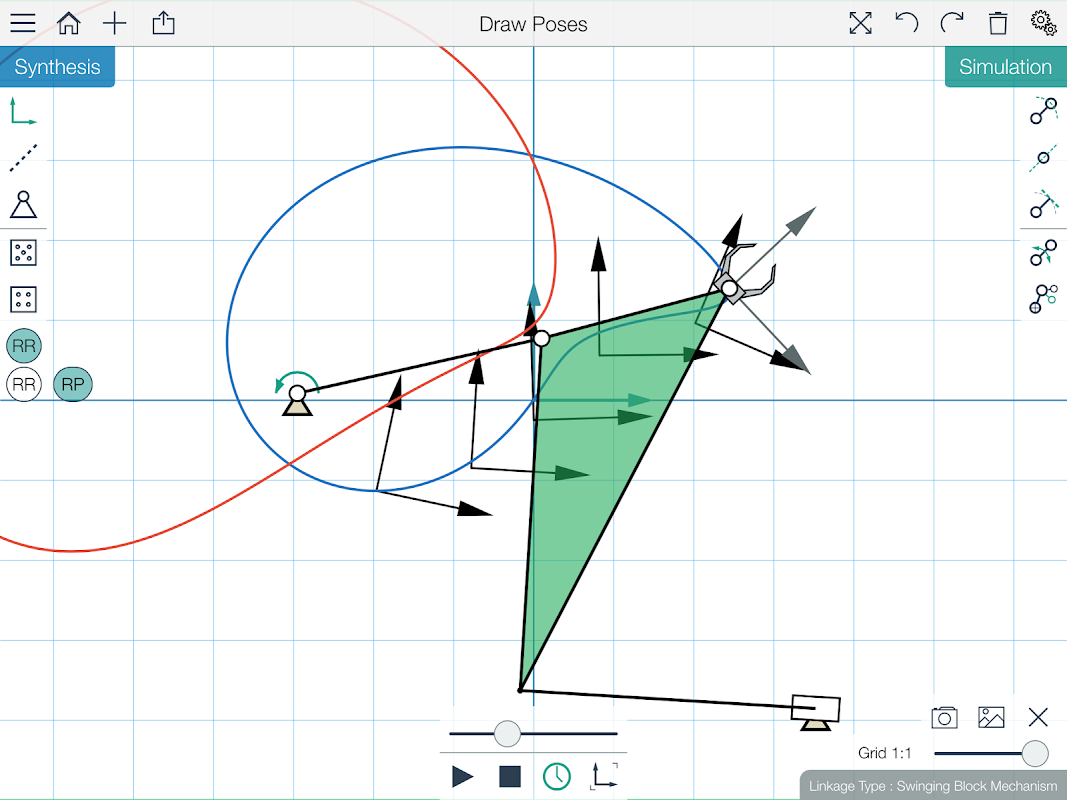Add a new design with the plus icon
The image size is (1067, 800).
pos(114,24)
